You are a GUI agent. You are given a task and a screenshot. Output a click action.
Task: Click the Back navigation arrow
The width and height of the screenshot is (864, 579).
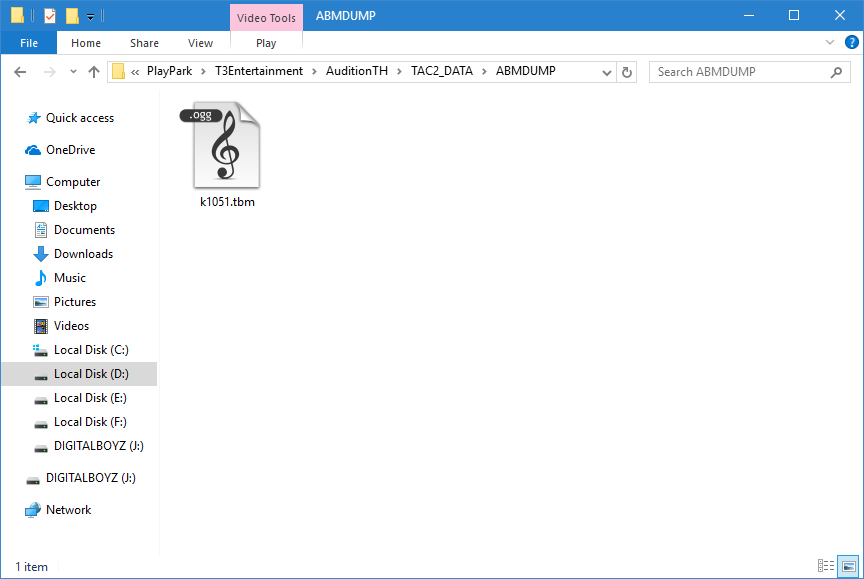[20, 72]
